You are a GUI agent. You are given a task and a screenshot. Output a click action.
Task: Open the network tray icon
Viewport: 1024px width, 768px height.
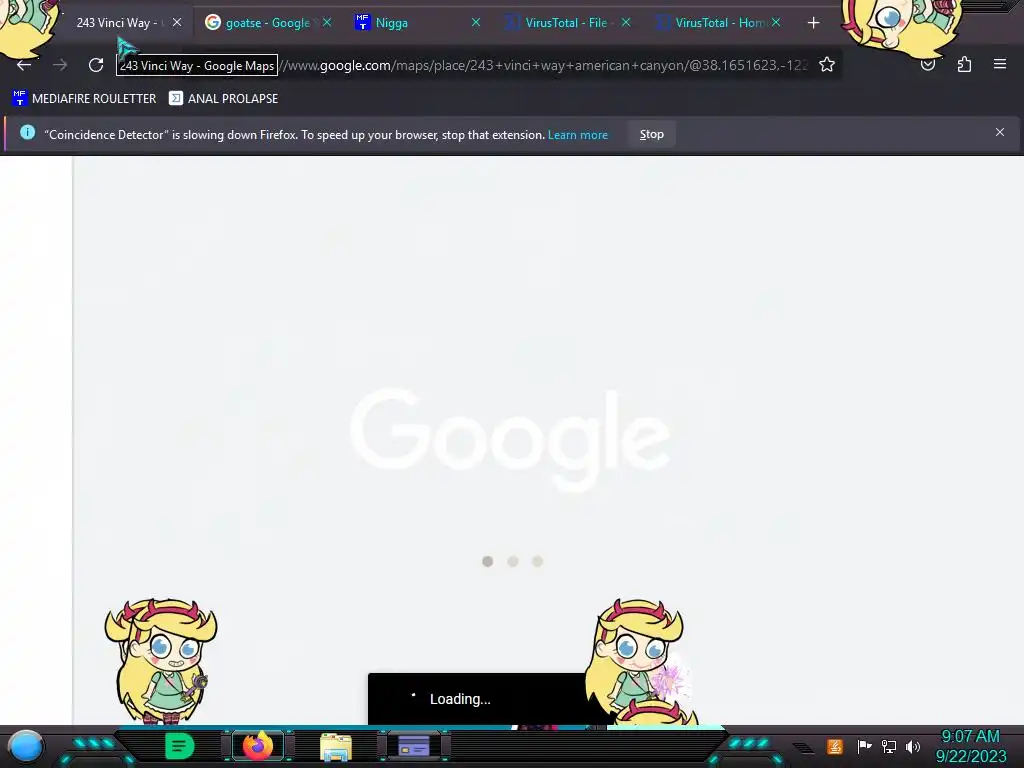889,746
